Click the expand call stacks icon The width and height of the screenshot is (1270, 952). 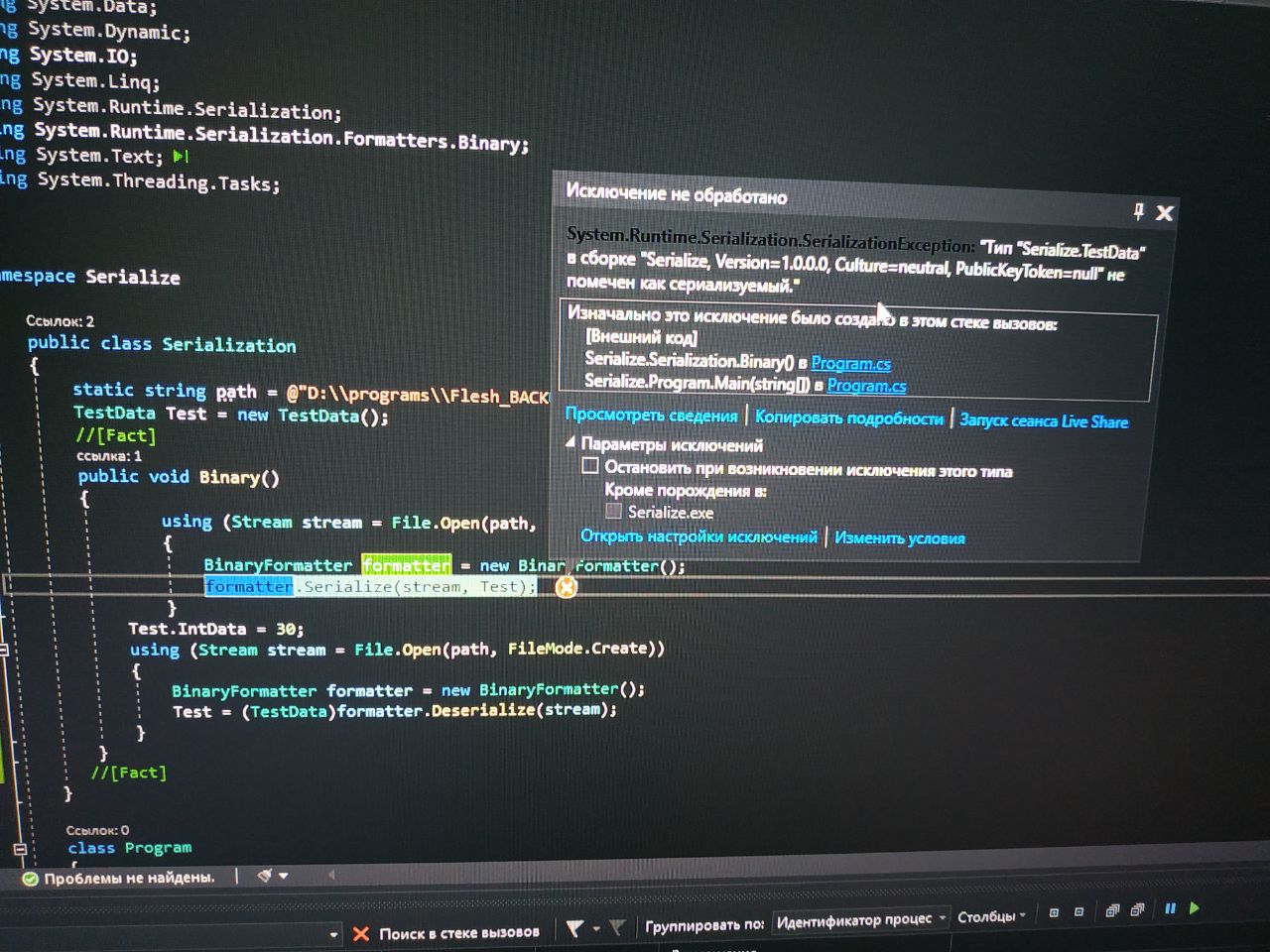click(1112, 909)
